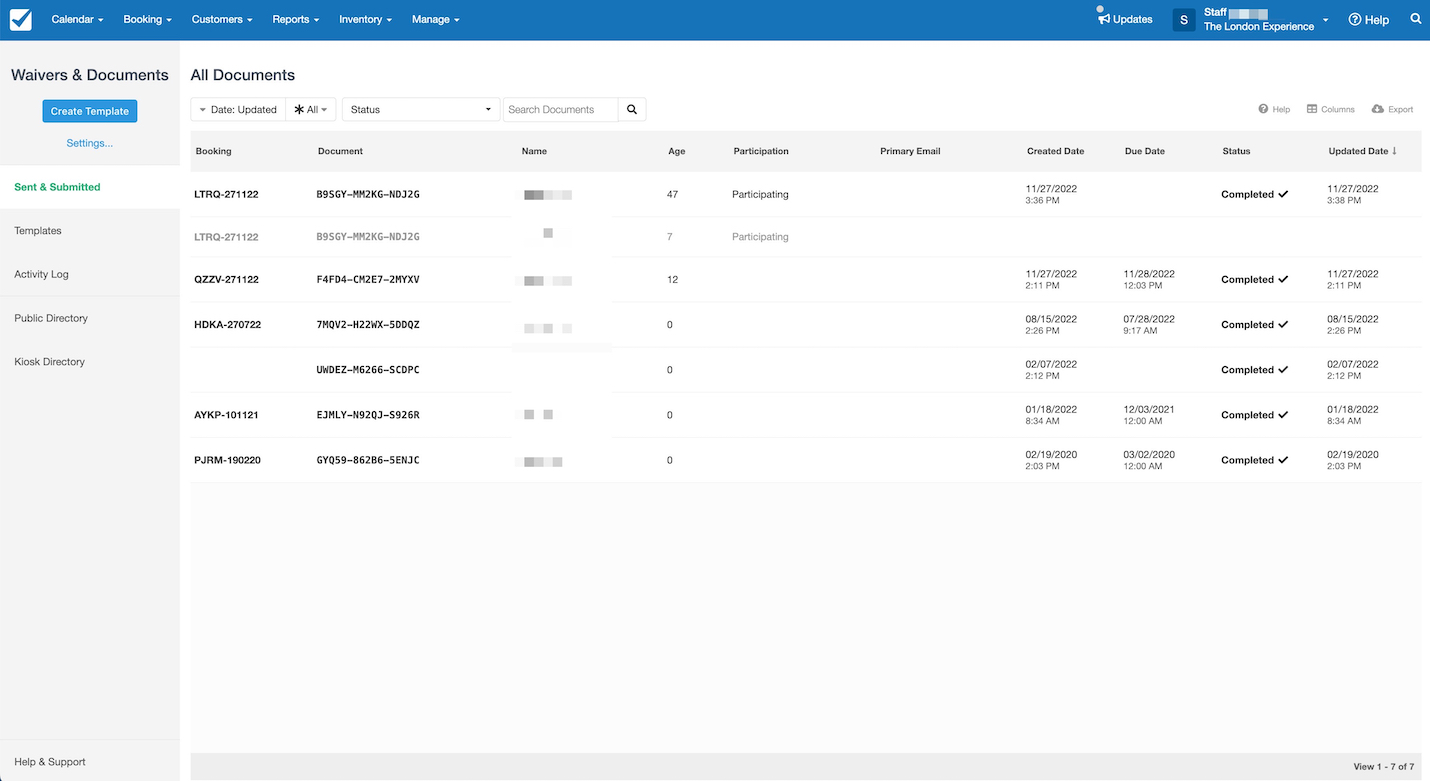Open the Manage menu

point(435,19)
